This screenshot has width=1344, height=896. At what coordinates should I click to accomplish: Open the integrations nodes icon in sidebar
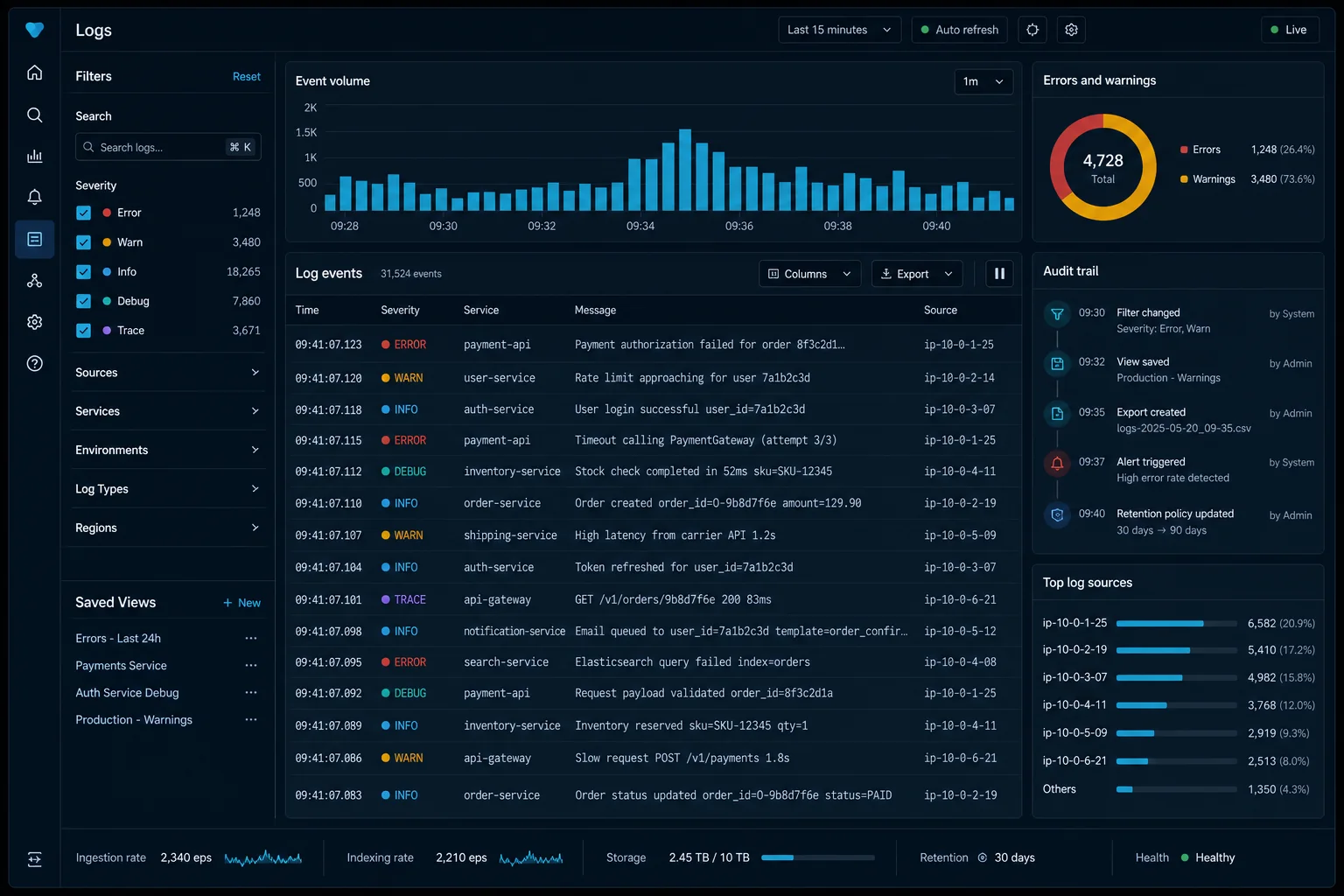click(34, 280)
